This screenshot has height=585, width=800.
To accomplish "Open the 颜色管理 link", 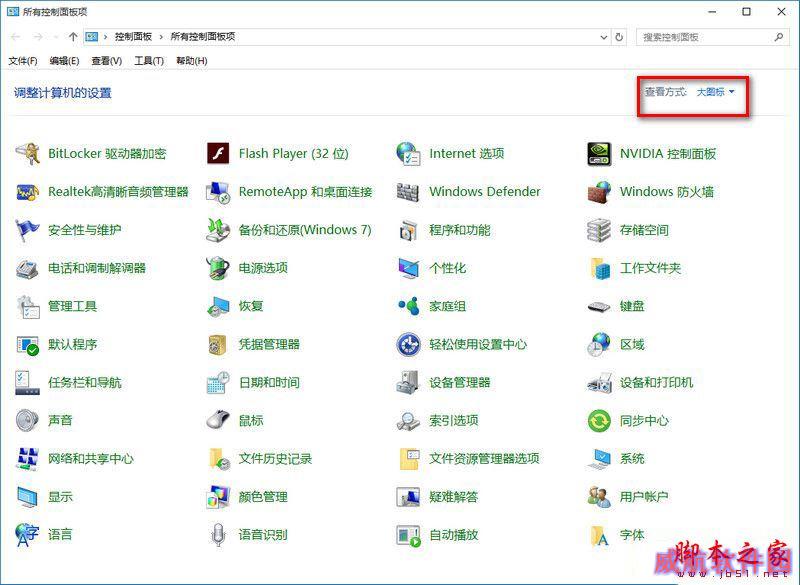I will [263, 497].
